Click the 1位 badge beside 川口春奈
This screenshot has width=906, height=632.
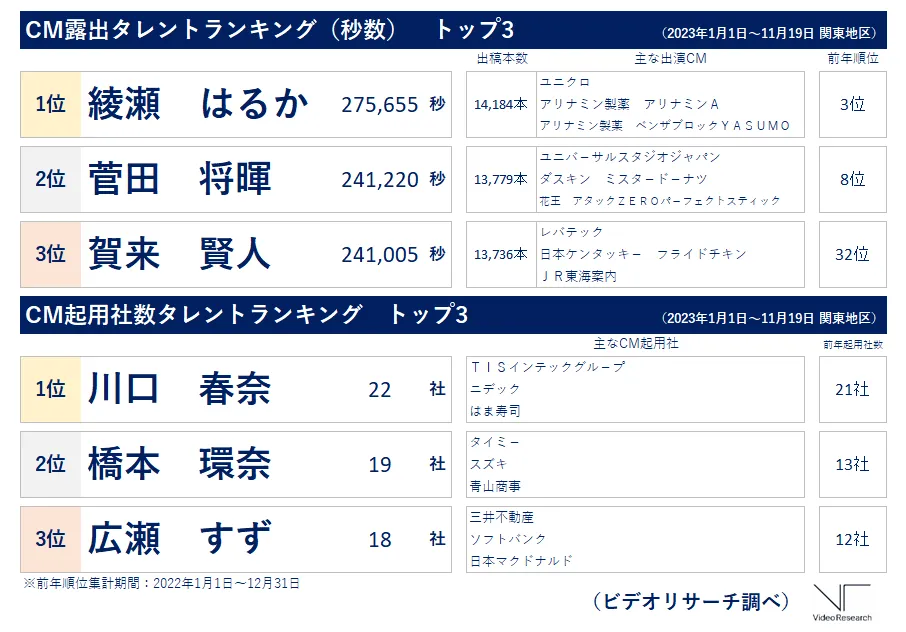click(51, 389)
